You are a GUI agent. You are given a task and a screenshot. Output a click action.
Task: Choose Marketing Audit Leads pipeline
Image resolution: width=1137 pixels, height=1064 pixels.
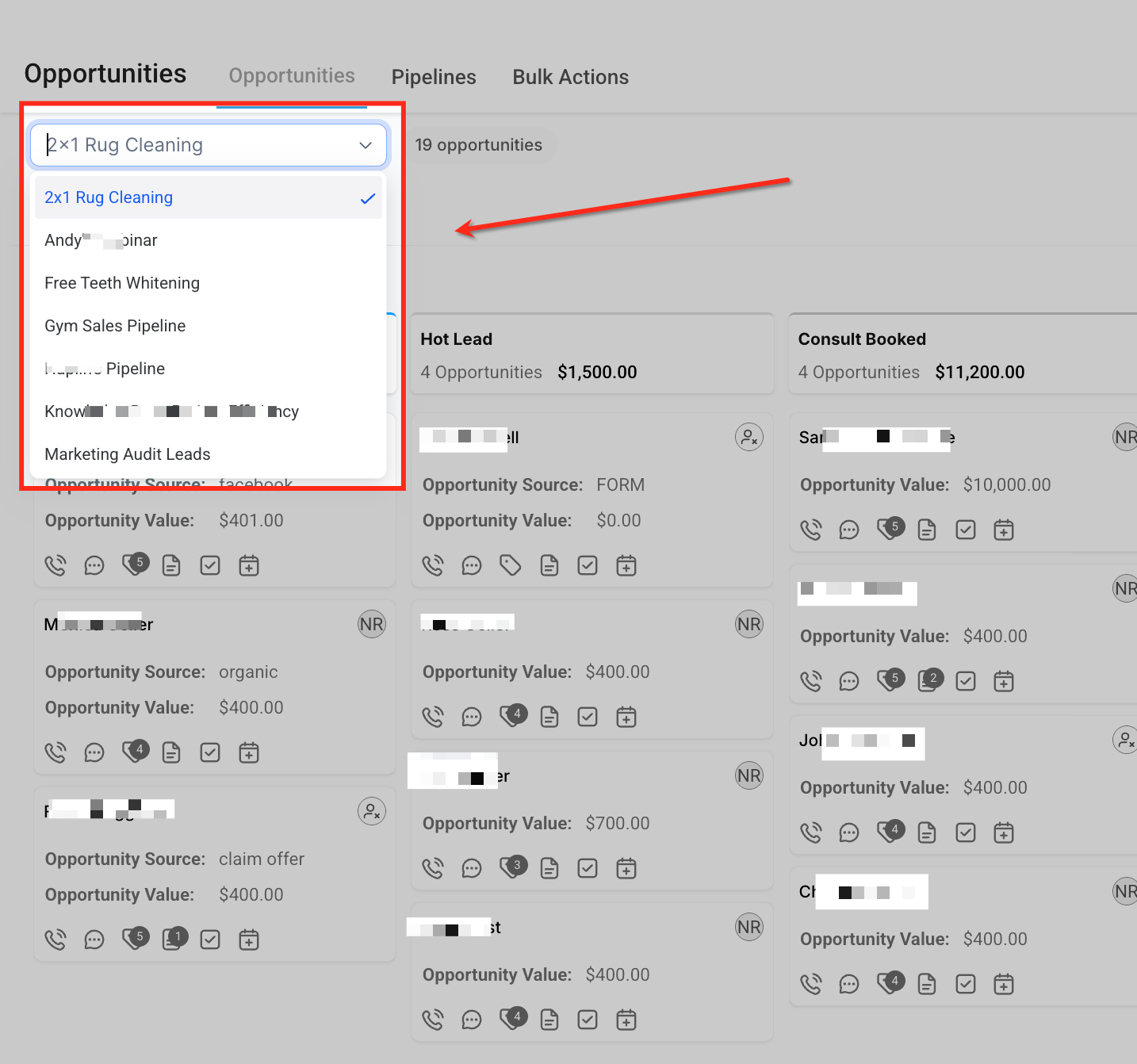[209, 454]
